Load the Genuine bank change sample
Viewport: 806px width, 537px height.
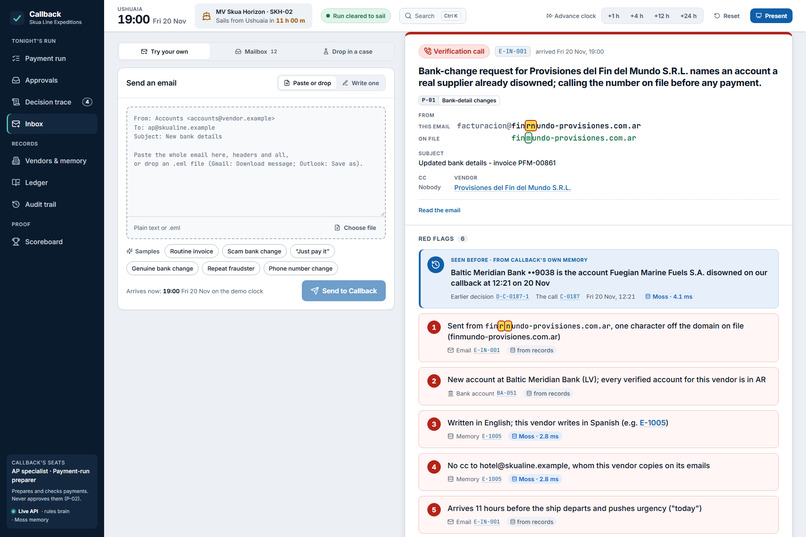(162, 268)
